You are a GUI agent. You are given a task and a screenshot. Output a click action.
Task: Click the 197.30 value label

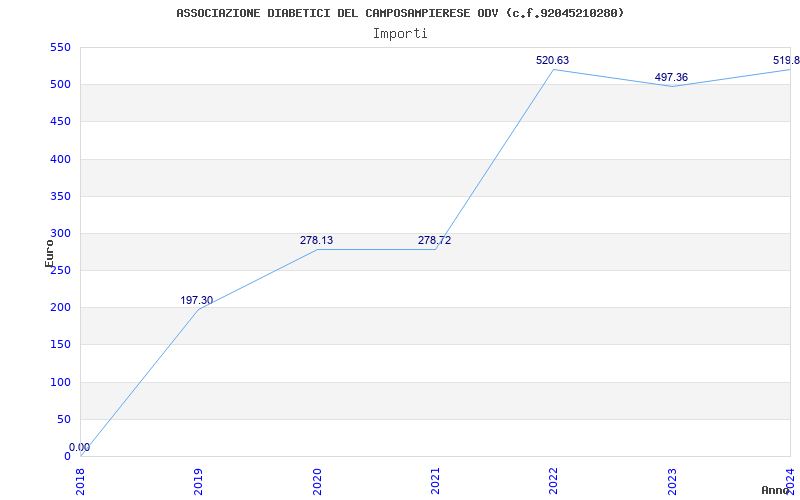click(x=196, y=301)
